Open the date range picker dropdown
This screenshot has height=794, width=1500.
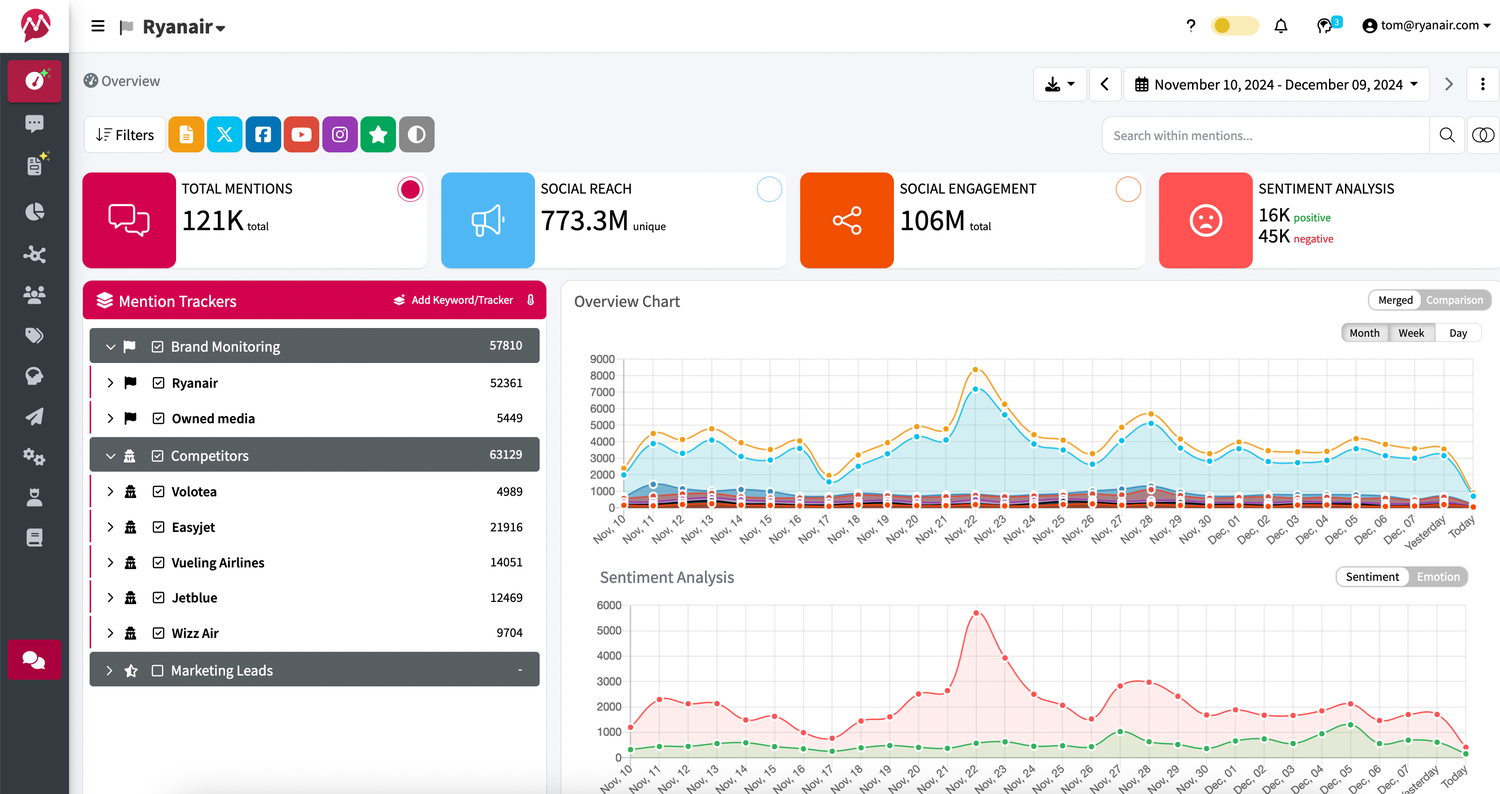tap(1277, 85)
